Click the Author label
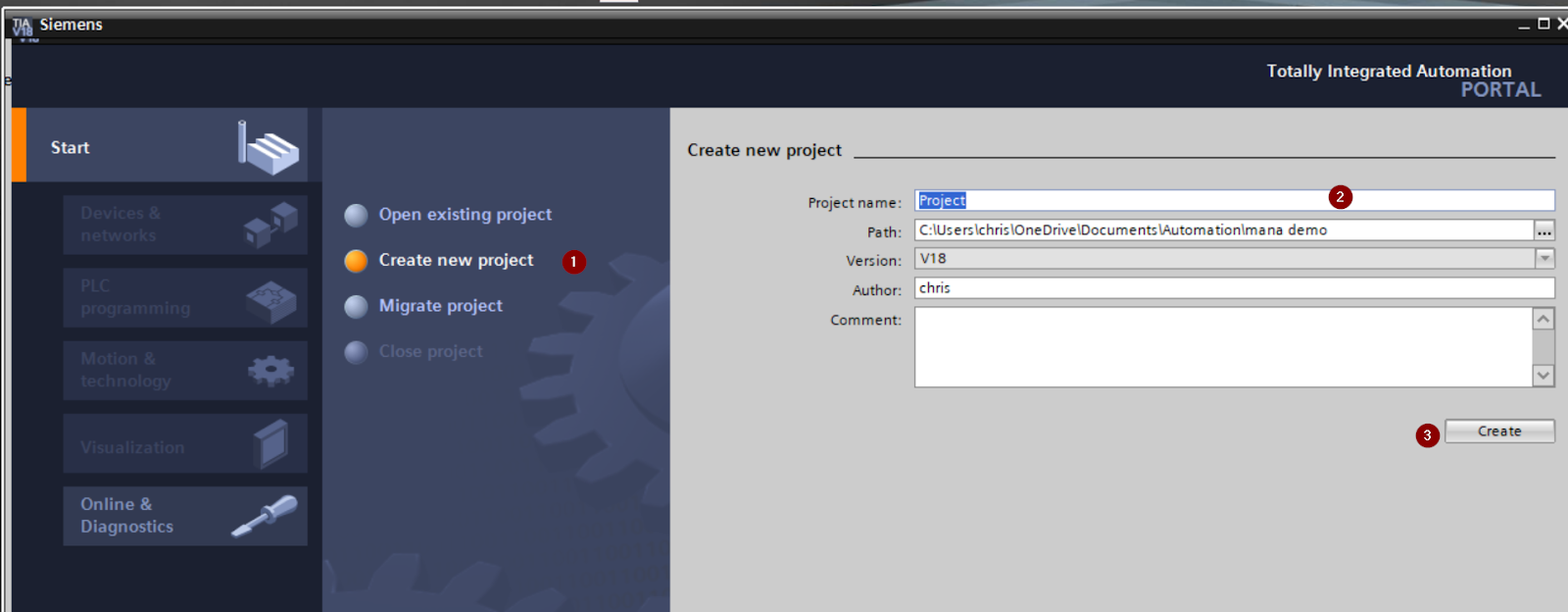This screenshot has width=1568, height=612. tap(877, 290)
